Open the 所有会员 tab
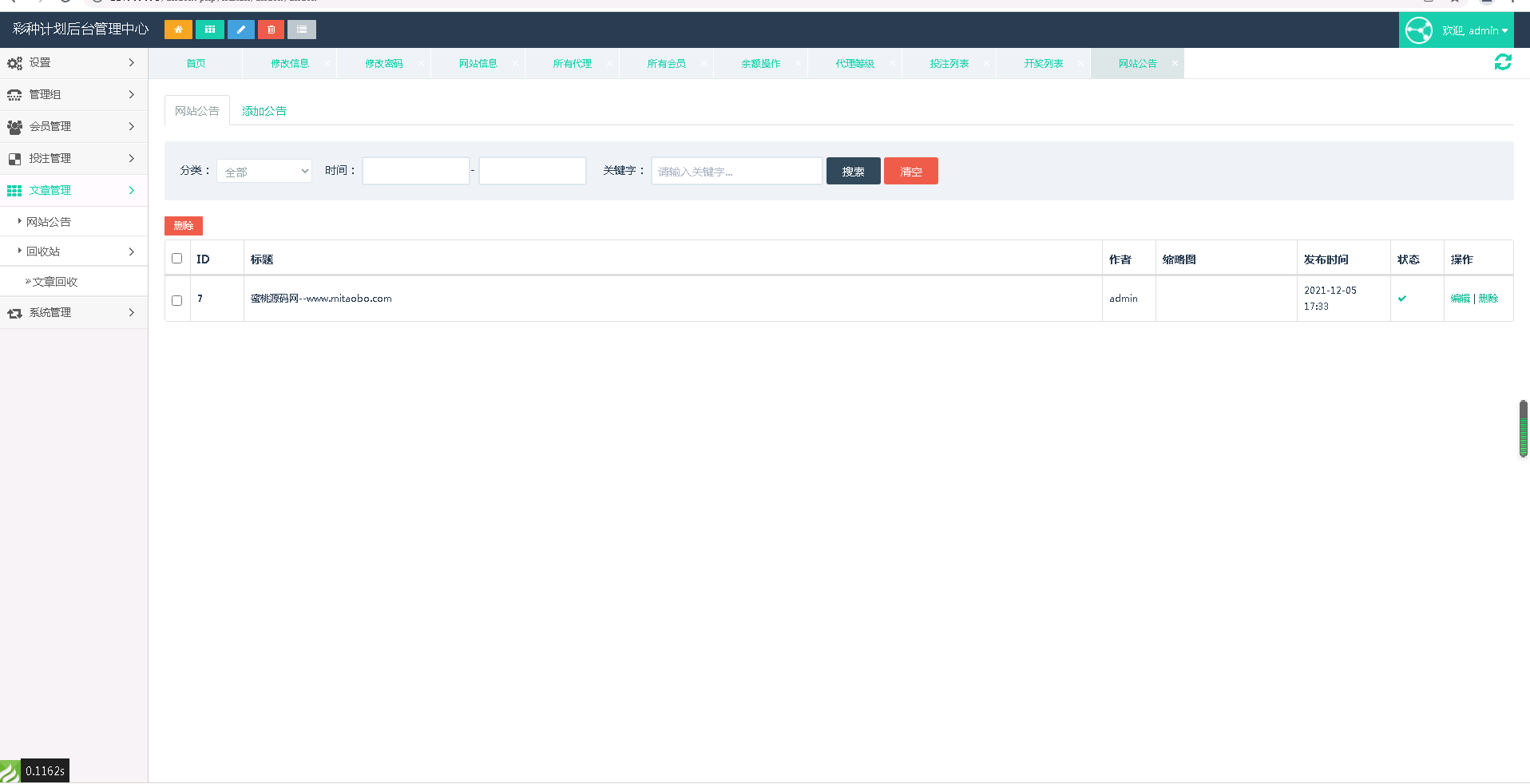Screen dimensions: 1530x784 666,63
